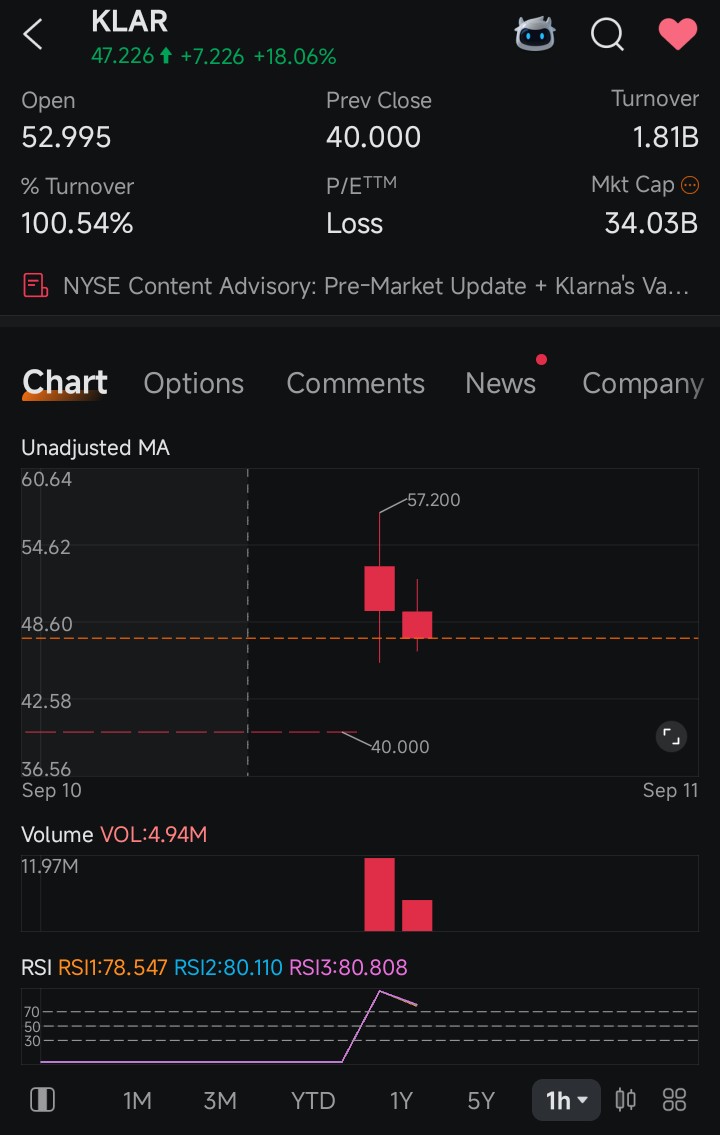Open Mkt Cap more-info circle icon
The height and width of the screenshot is (1135, 720).
point(690,185)
